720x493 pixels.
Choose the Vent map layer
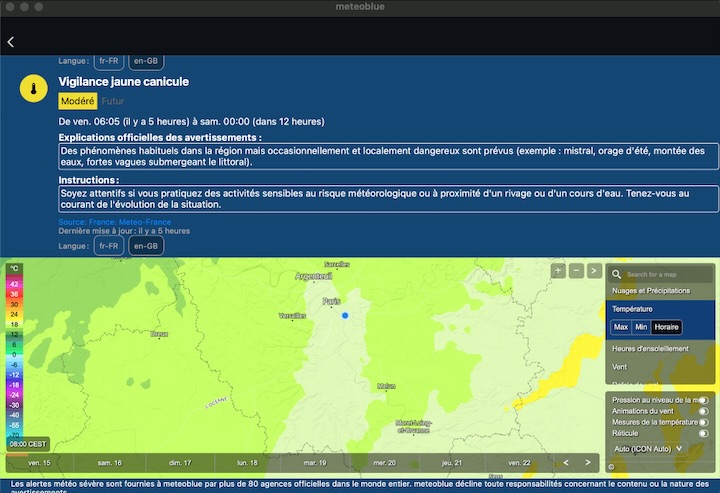620,367
